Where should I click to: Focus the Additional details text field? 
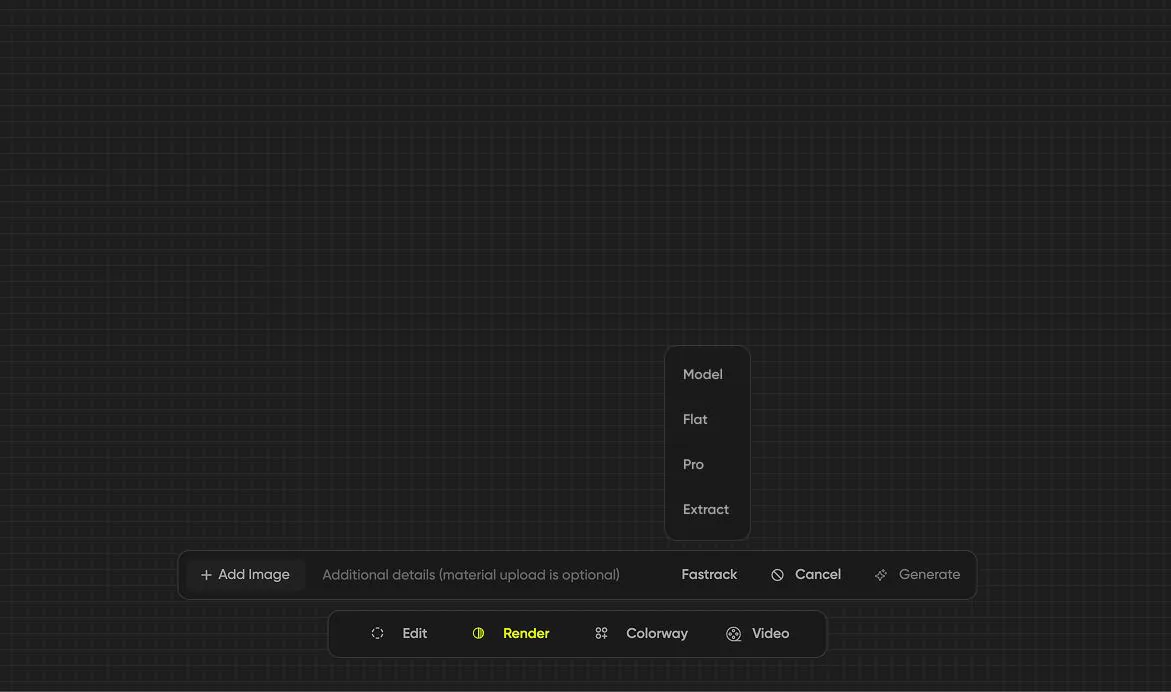[x=470, y=575]
